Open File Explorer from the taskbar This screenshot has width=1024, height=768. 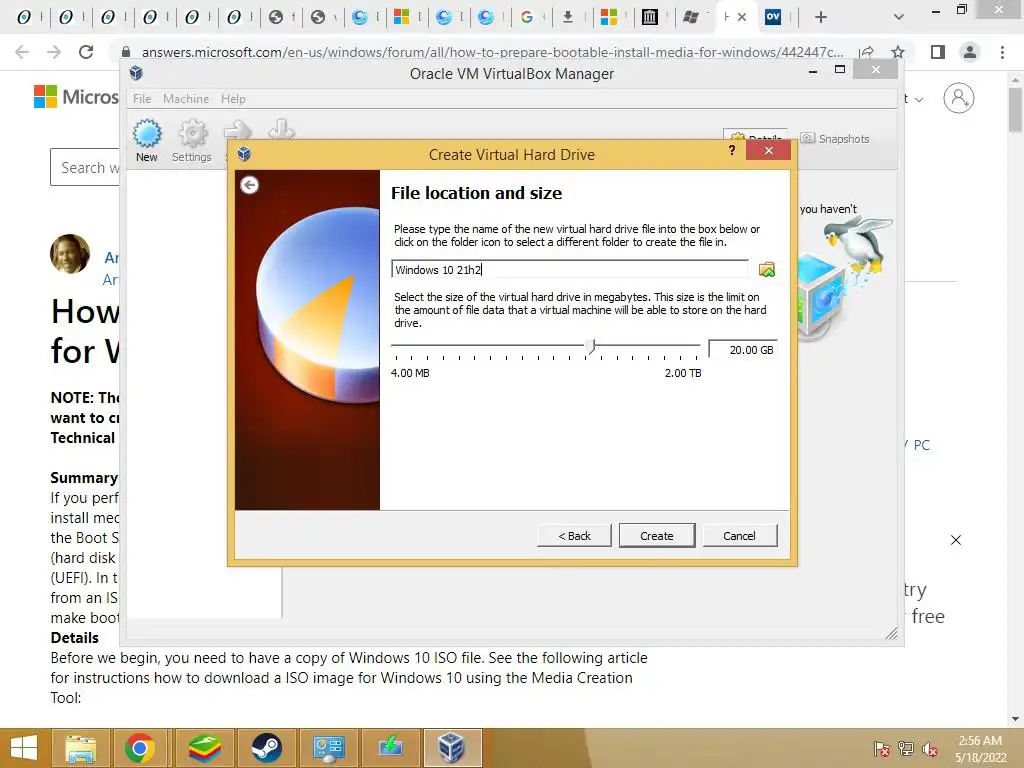[x=80, y=748]
